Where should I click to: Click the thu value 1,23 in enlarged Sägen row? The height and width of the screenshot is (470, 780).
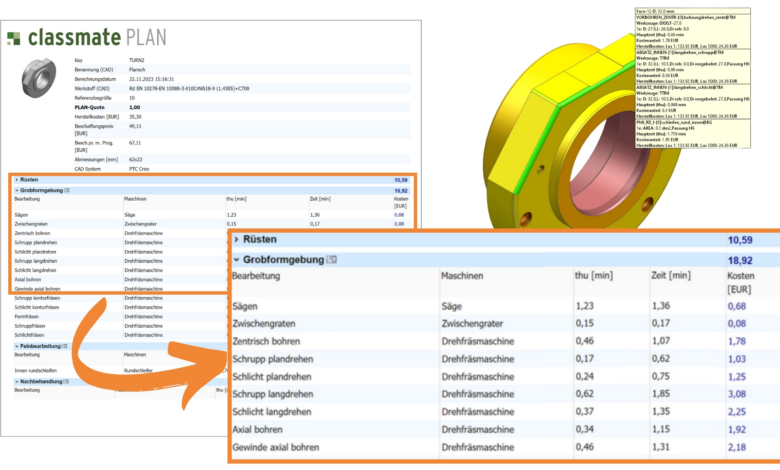(585, 306)
